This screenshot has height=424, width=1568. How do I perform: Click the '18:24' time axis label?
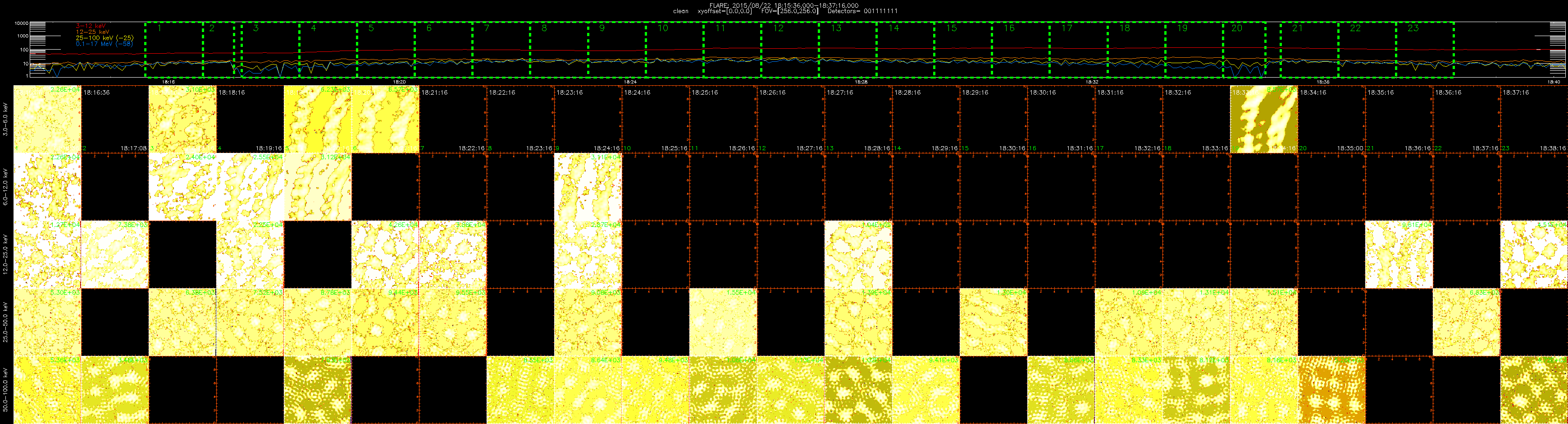pyautogui.click(x=630, y=81)
